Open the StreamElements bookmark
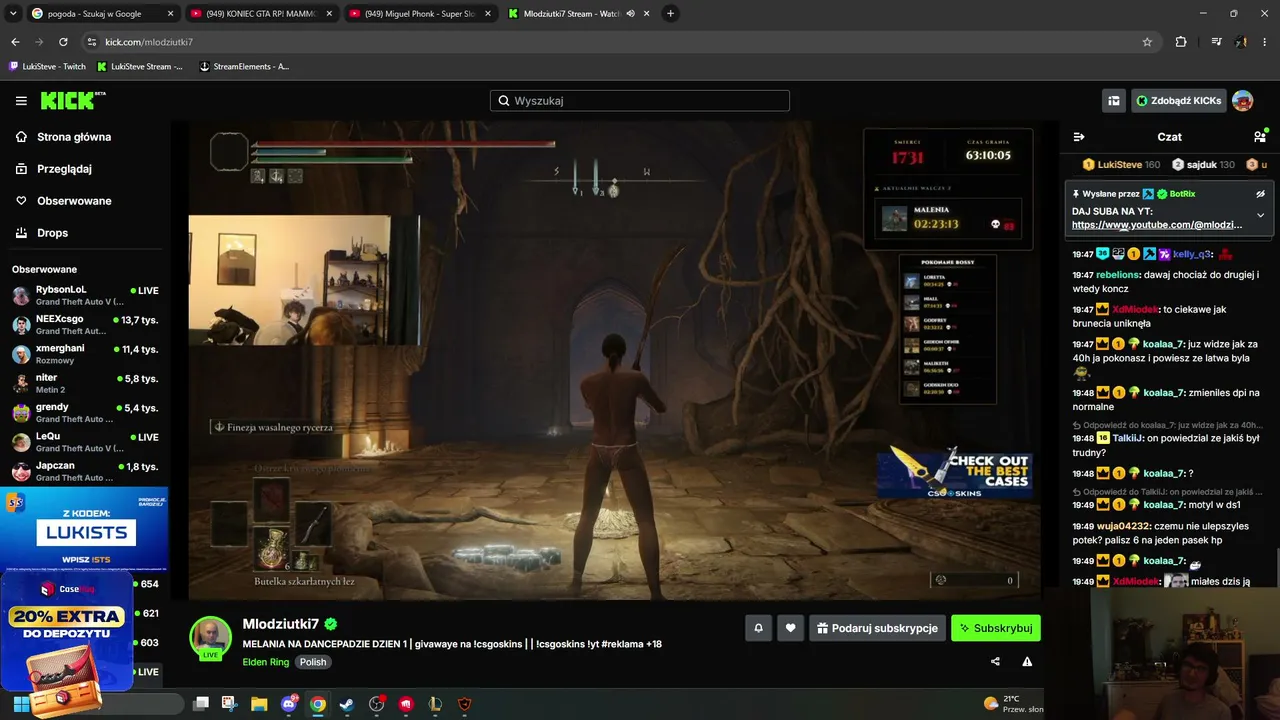Image resolution: width=1280 pixels, height=720 pixels. [x=244, y=67]
